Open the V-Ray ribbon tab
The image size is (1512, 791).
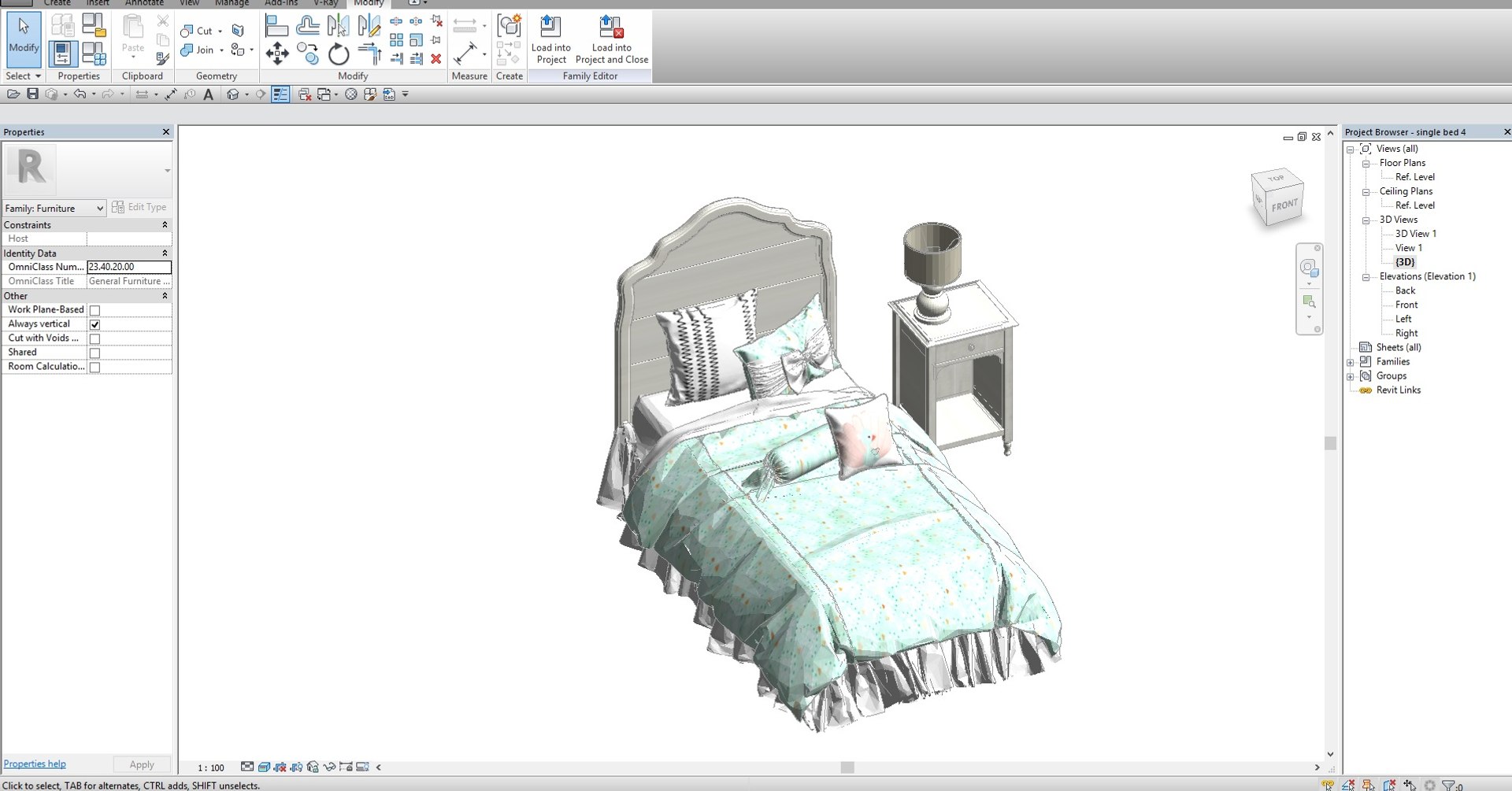point(325,3)
